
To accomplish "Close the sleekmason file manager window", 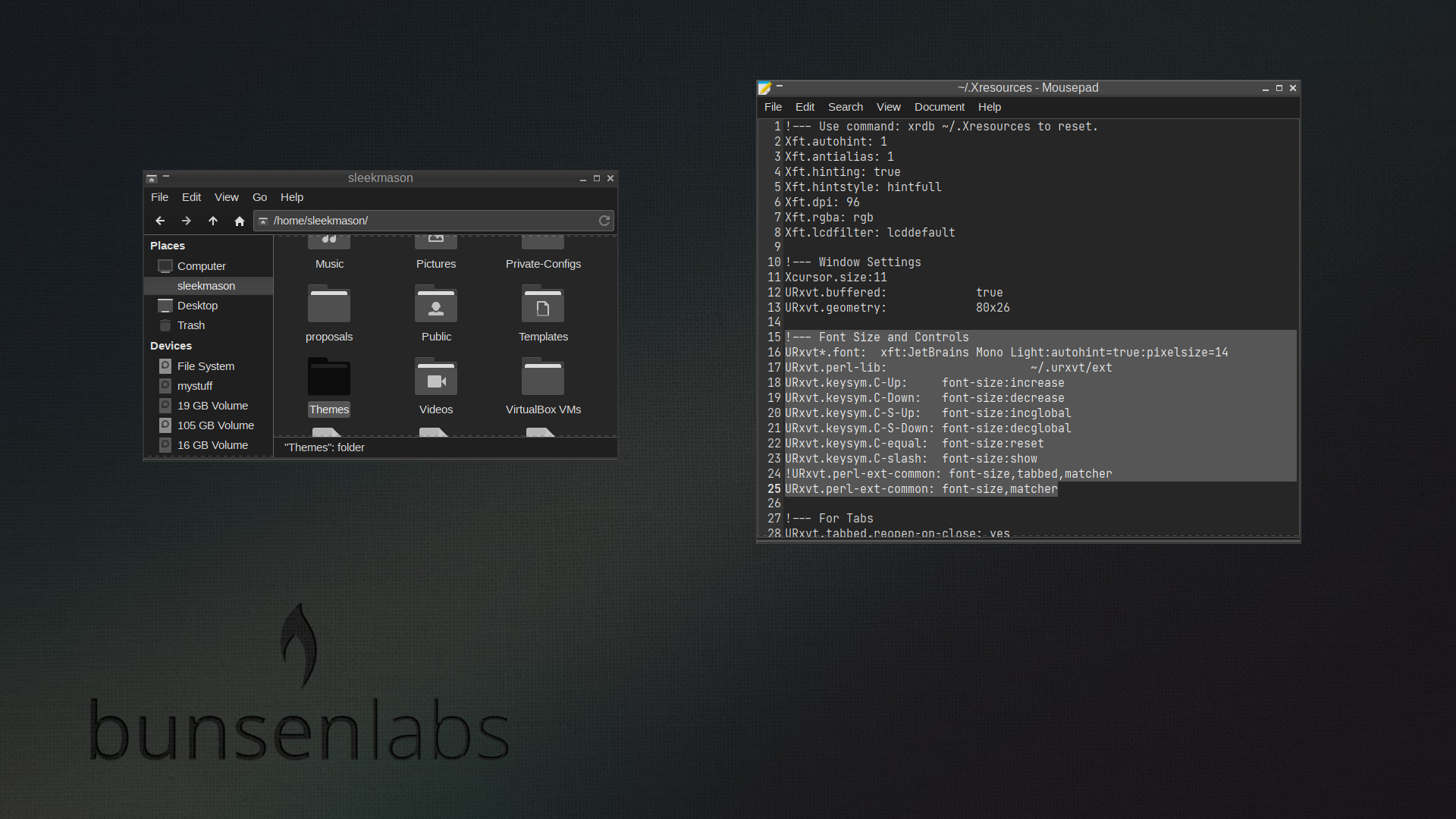I will click(x=610, y=179).
